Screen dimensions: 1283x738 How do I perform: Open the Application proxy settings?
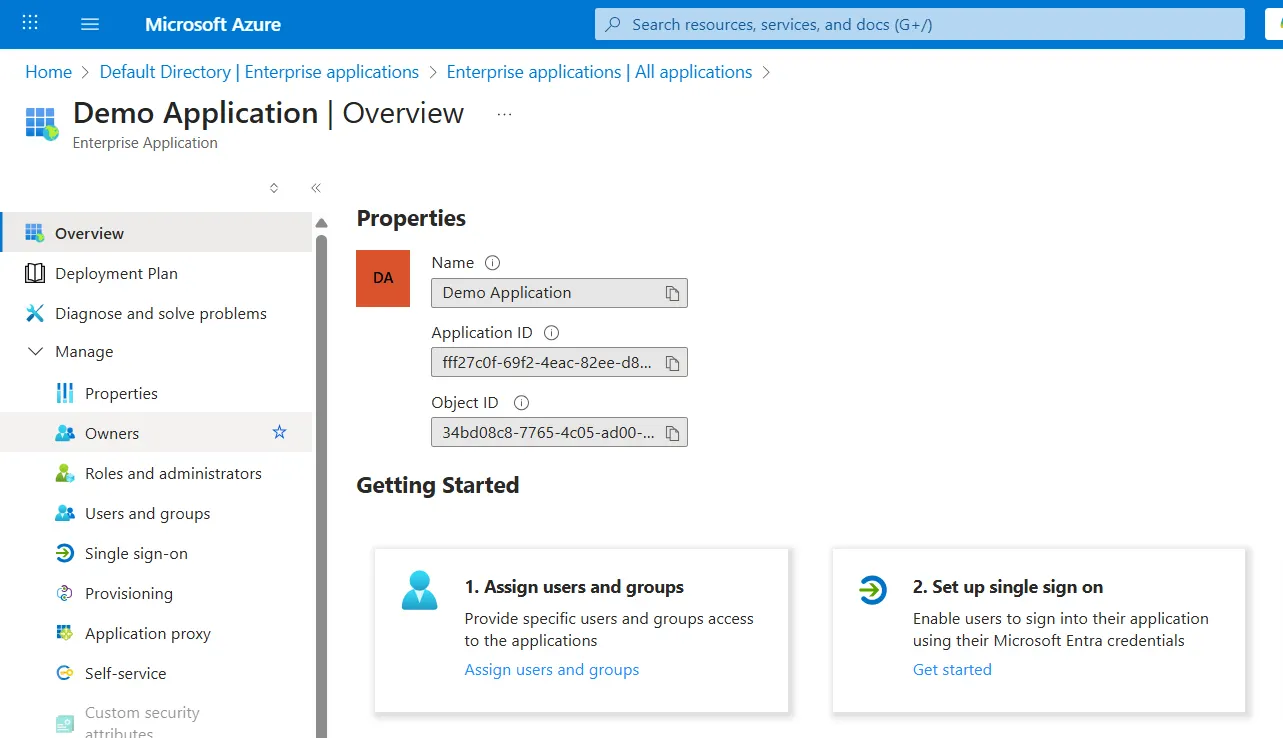[148, 633]
